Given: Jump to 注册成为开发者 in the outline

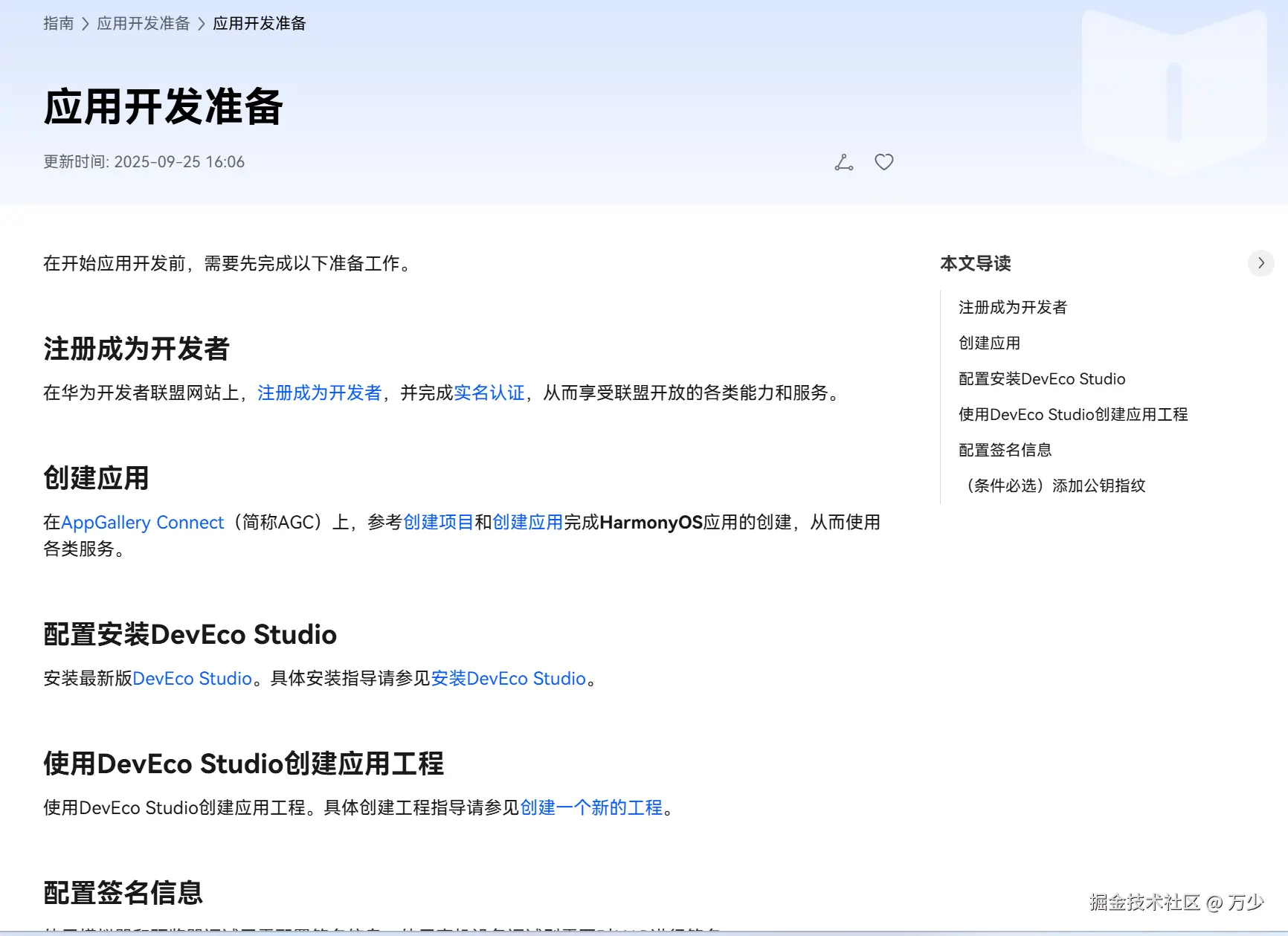Looking at the screenshot, I should (x=1011, y=306).
